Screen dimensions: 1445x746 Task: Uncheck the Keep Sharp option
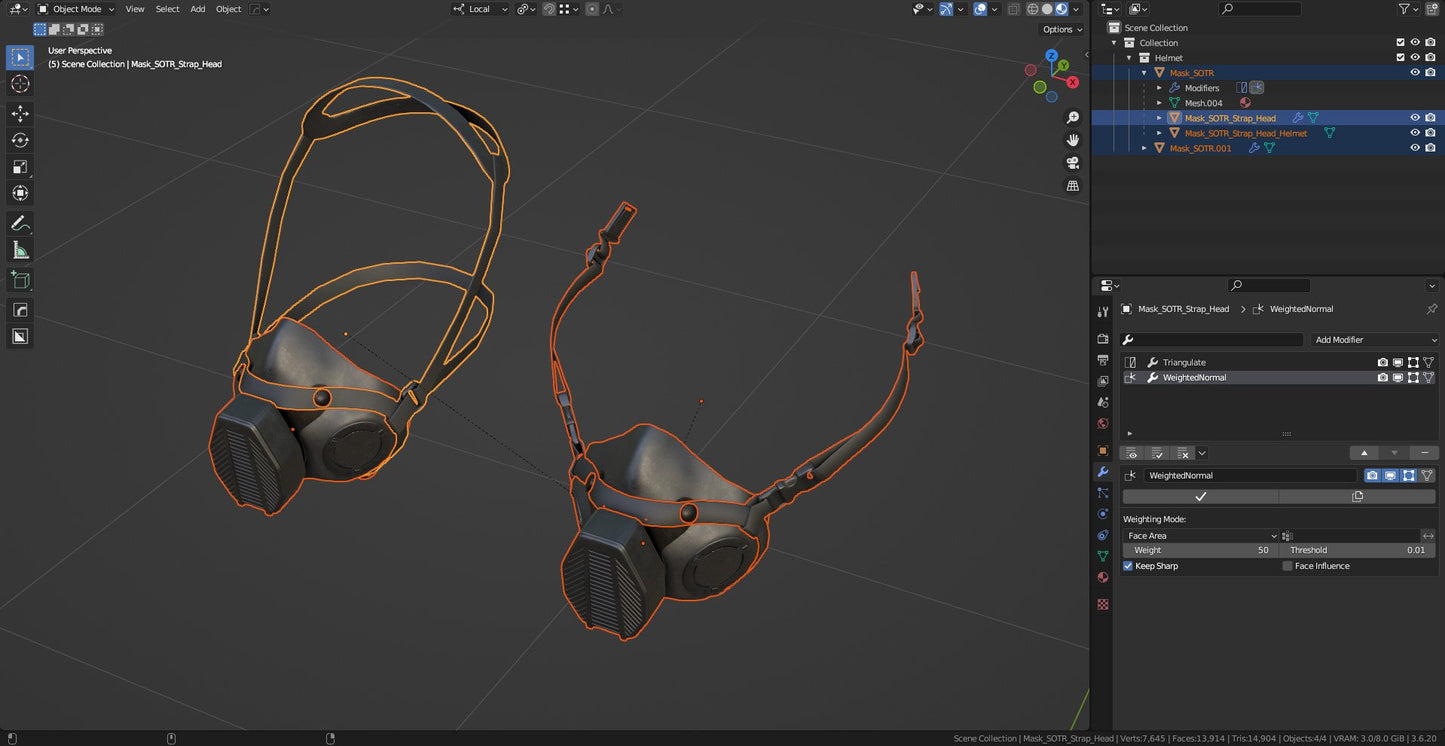tap(1129, 566)
